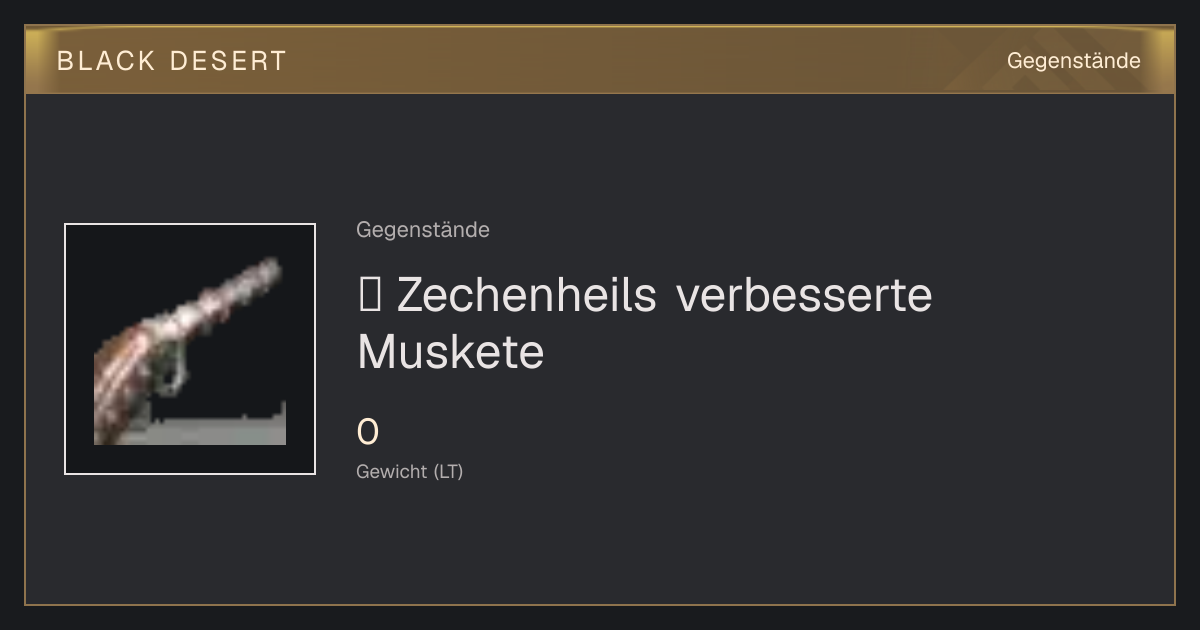1200x630 pixels.
Task: Click the word BLACK in the header
Action: click(x=107, y=61)
